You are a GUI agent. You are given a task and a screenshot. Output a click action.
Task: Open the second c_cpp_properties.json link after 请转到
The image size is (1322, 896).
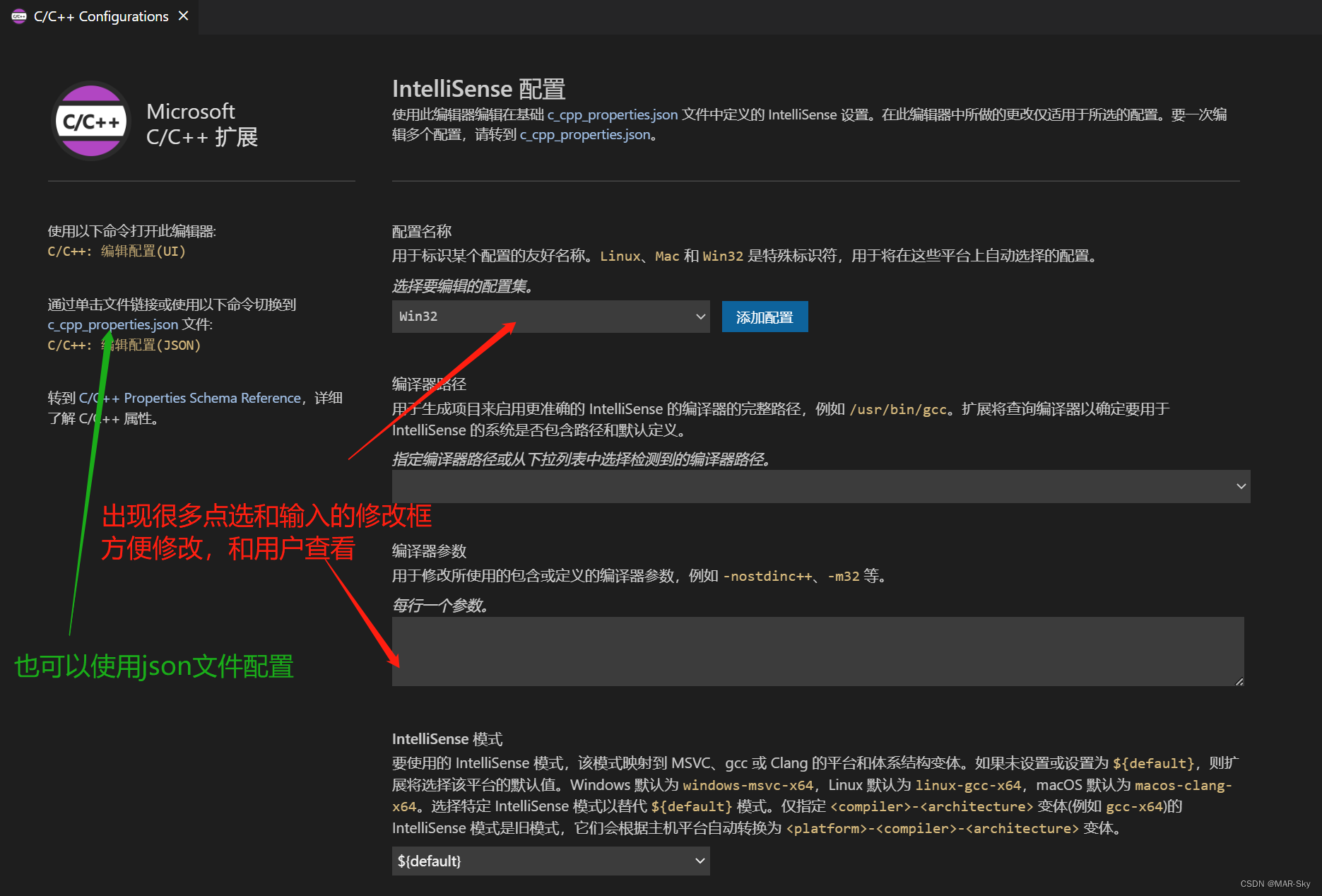coord(585,134)
